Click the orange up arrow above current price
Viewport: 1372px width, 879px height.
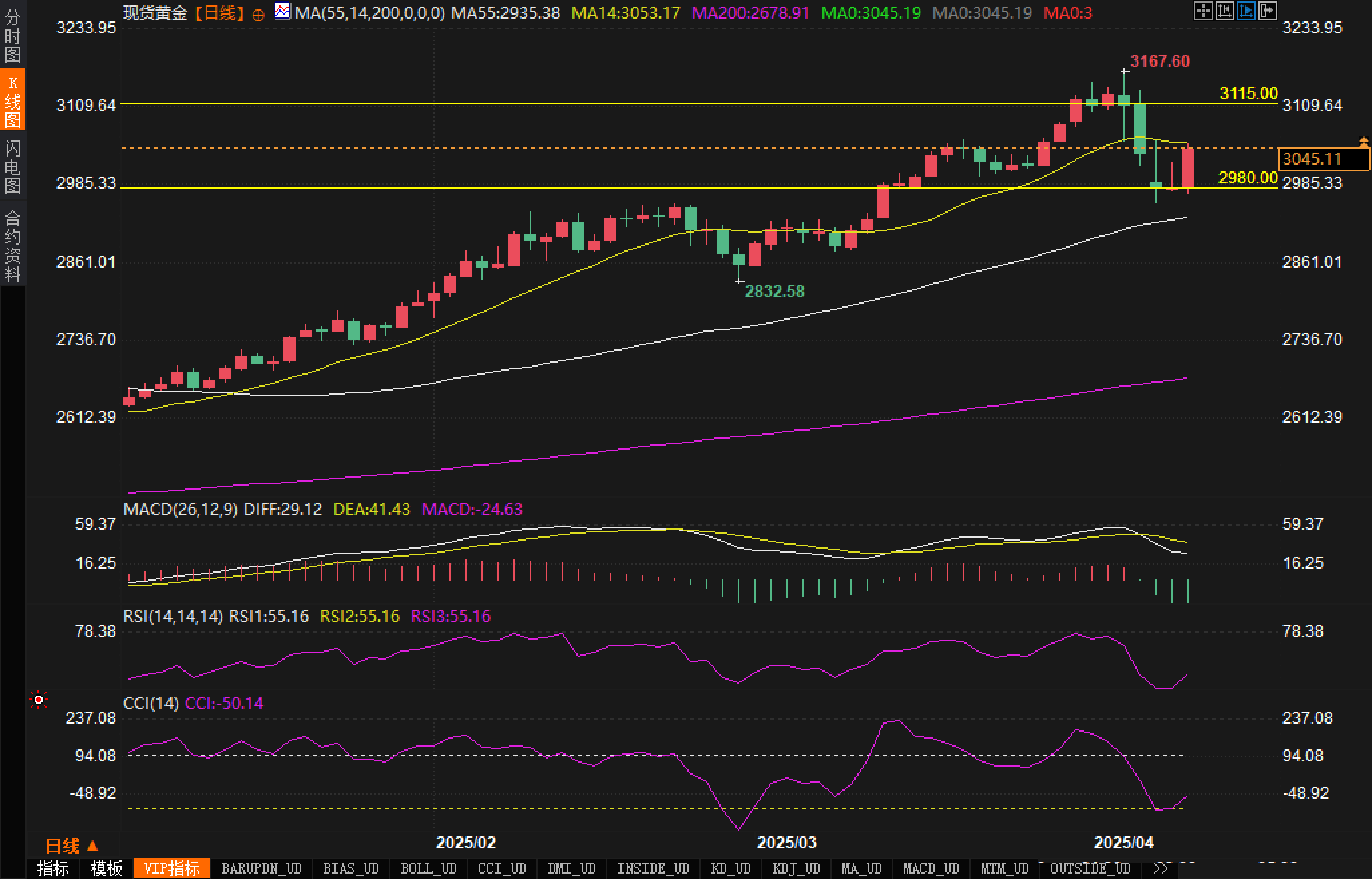click(1364, 141)
